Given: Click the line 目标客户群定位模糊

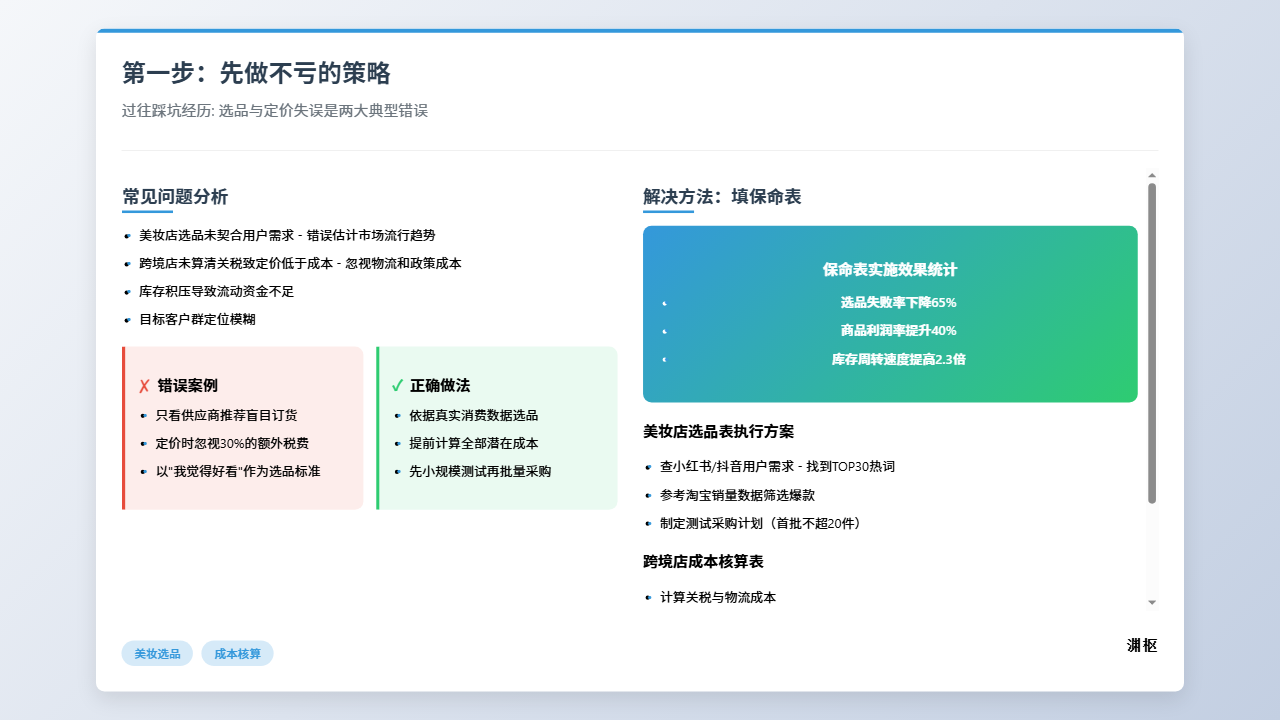Looking at the screenshot, I should click(x=197, y=320).
